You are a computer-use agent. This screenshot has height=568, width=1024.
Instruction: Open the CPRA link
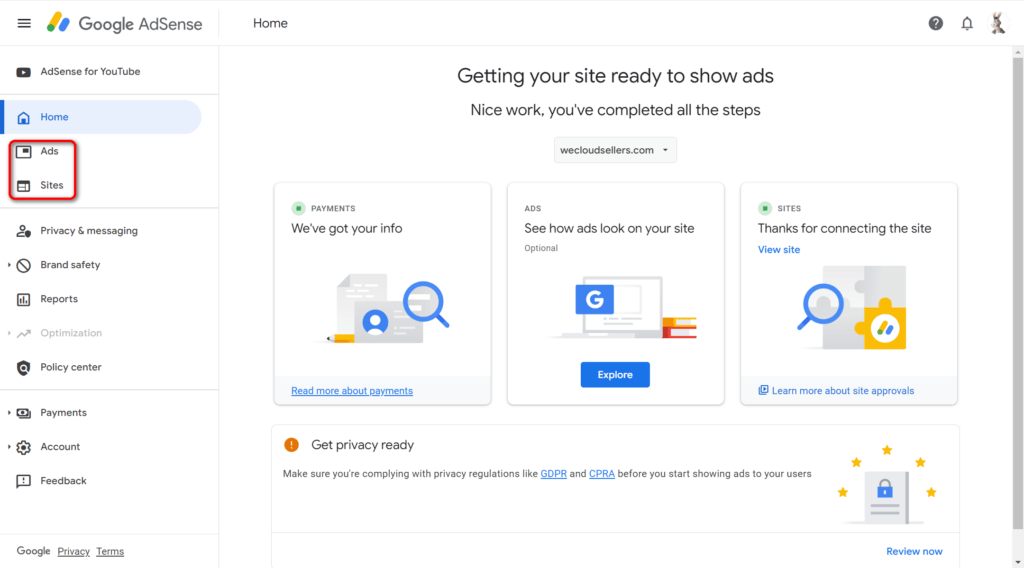click(x=601, y=474)
